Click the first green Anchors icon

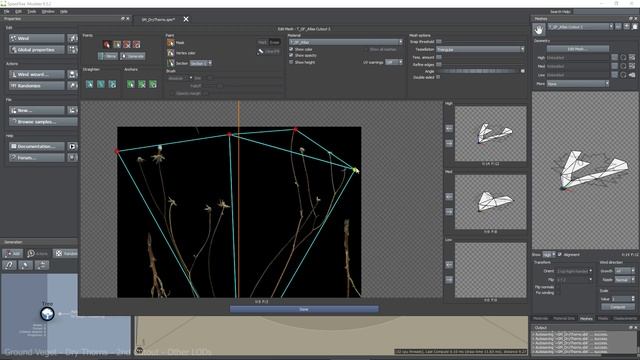(131, 84)
